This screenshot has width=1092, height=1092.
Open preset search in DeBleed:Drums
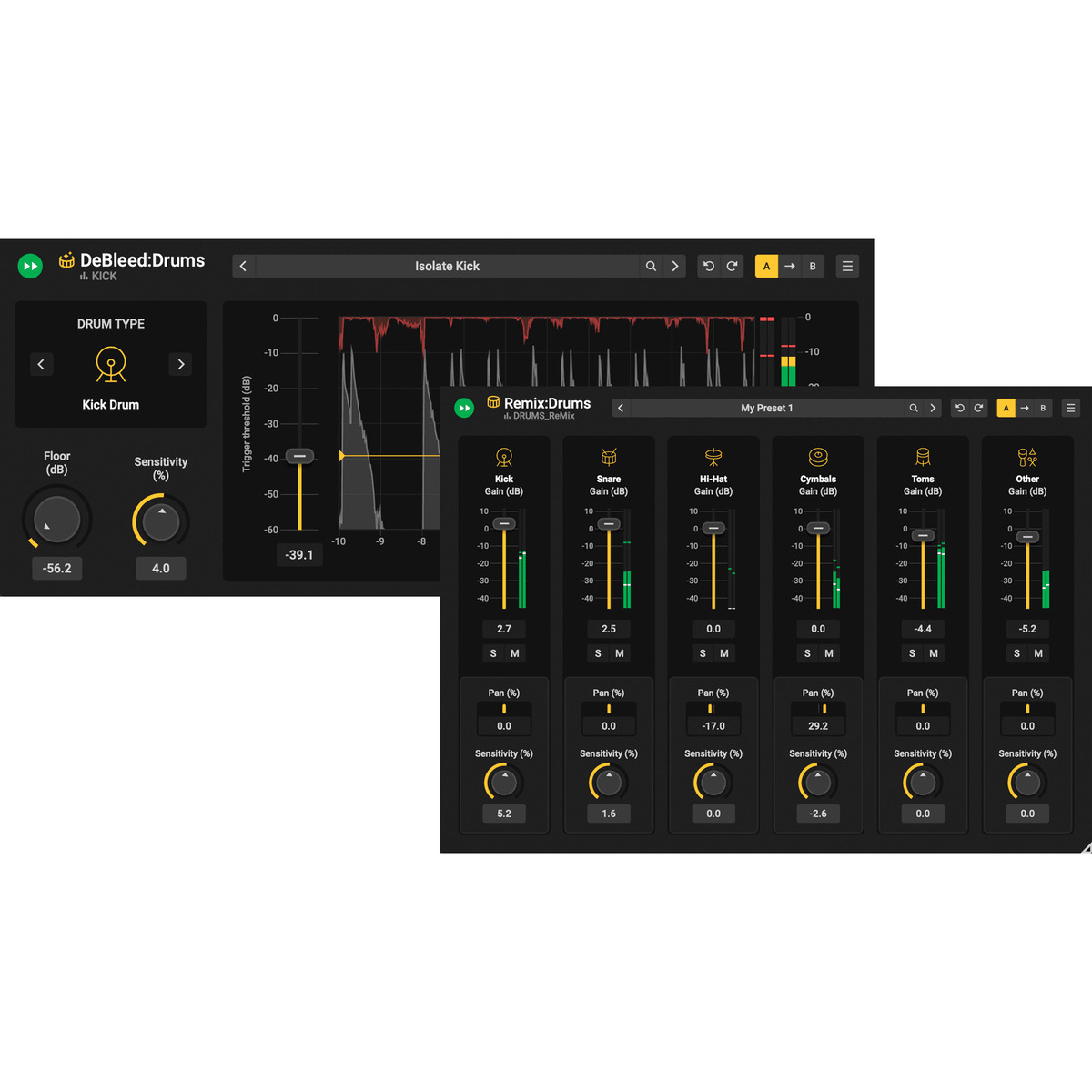[x=652, y=266]
